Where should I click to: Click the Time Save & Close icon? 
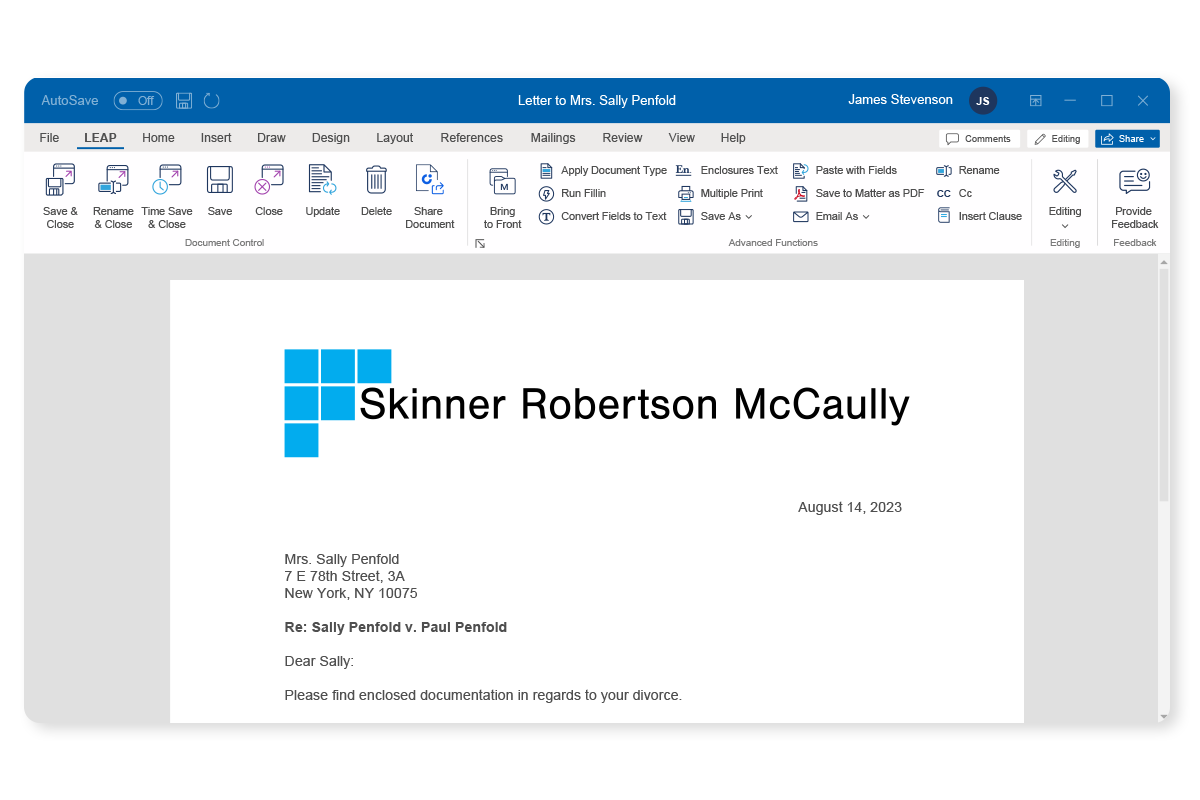click(166, 180)
